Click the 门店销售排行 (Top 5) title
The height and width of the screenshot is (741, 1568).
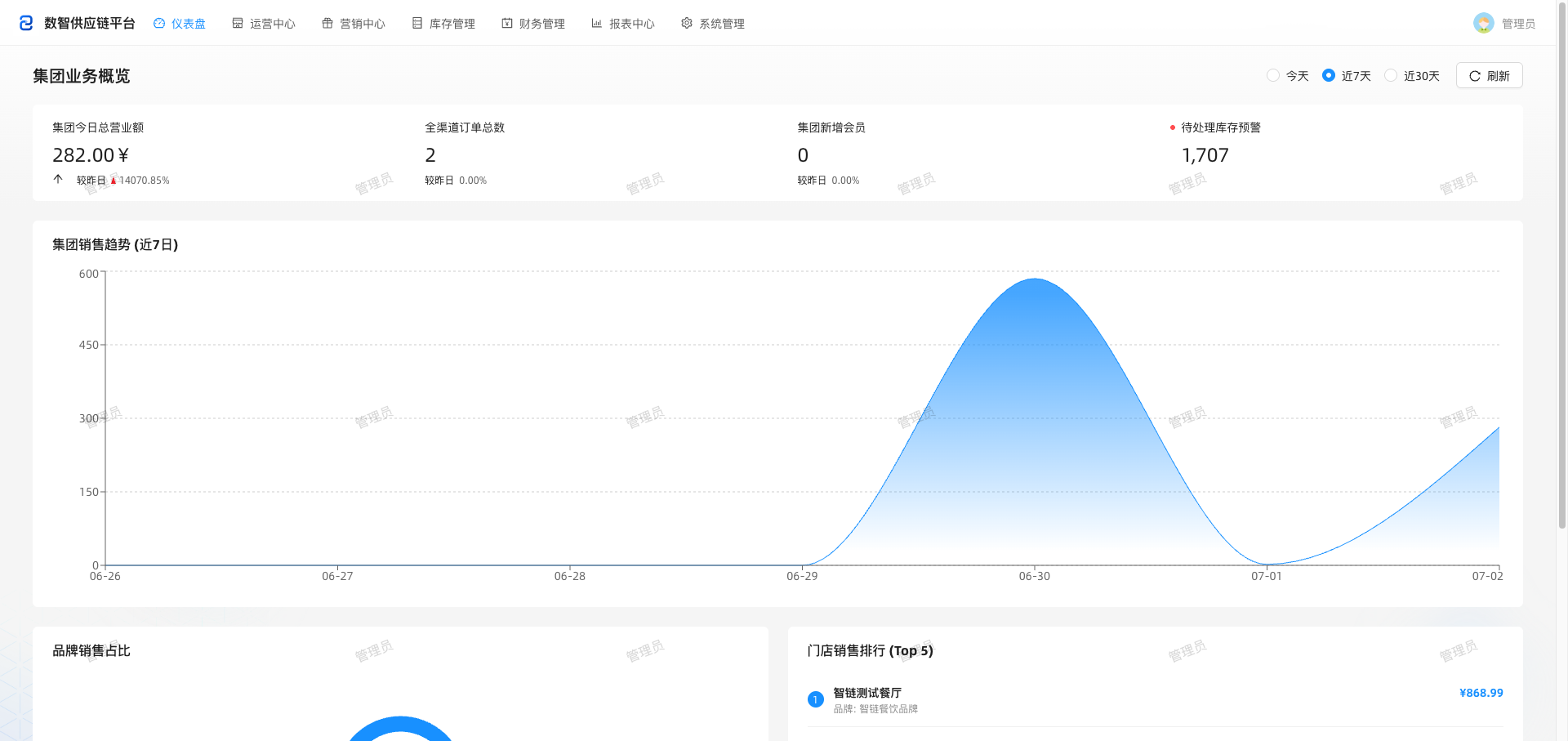870,650
